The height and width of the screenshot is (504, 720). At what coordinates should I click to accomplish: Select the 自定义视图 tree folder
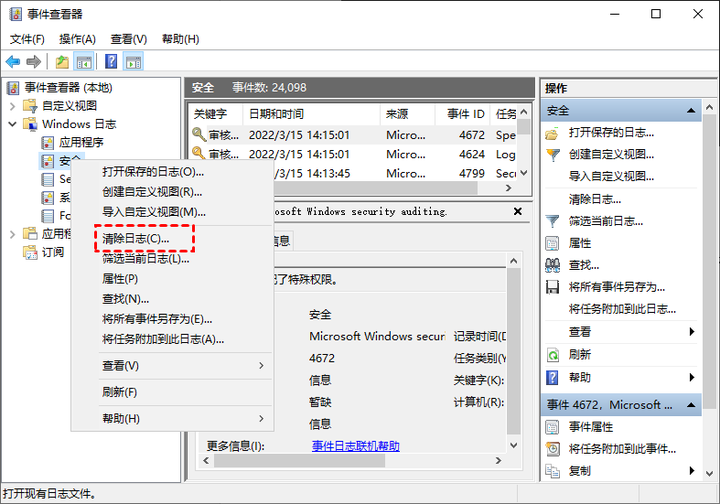coord(69,106)
